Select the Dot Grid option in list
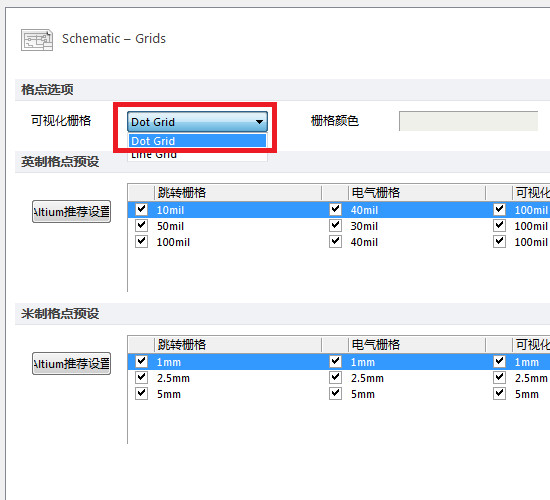Viewport: 550px width, 500px height. [x=197, y=141]
